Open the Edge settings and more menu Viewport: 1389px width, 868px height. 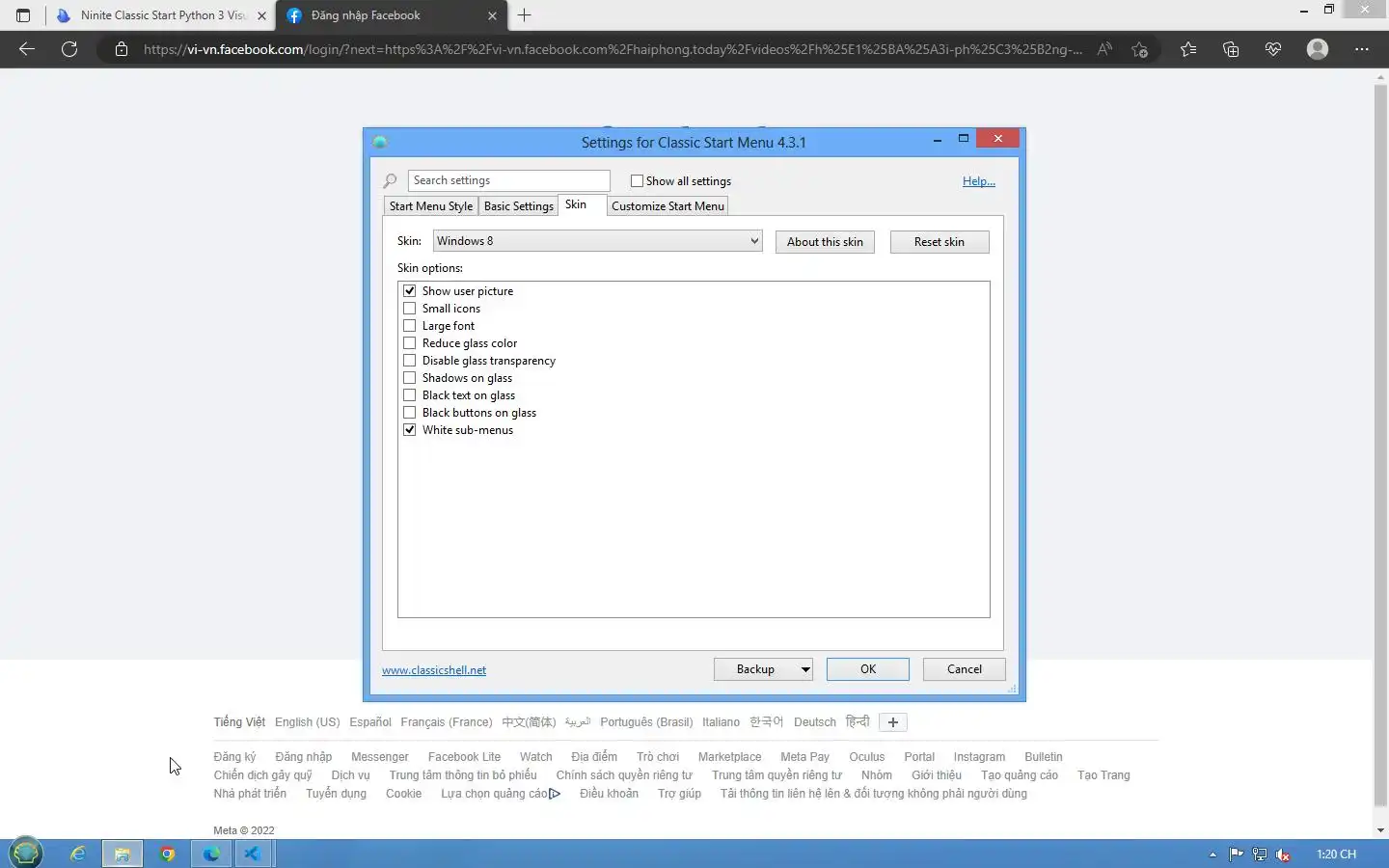click(1362, 49)
